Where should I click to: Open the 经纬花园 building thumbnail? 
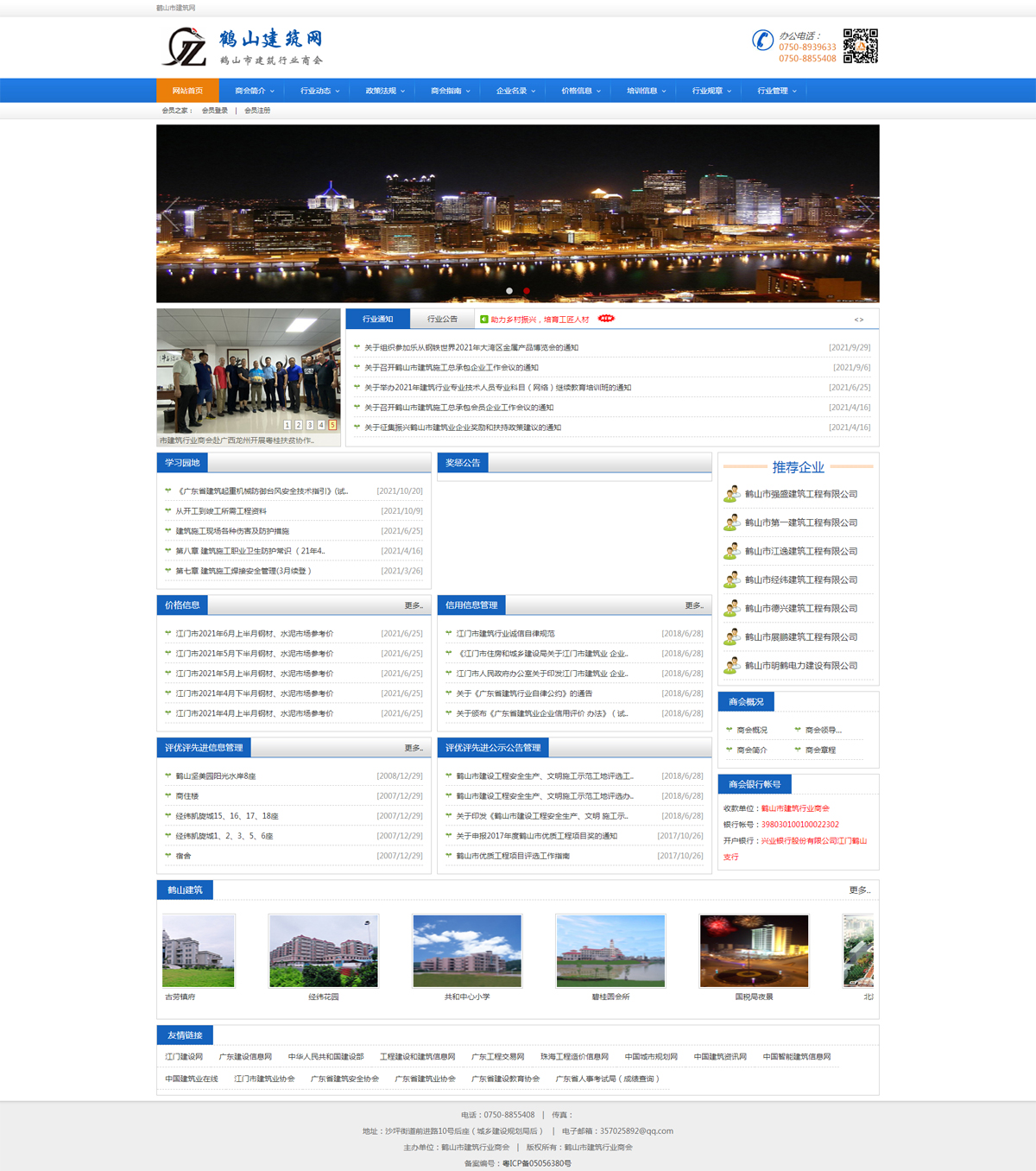[324, 951]
